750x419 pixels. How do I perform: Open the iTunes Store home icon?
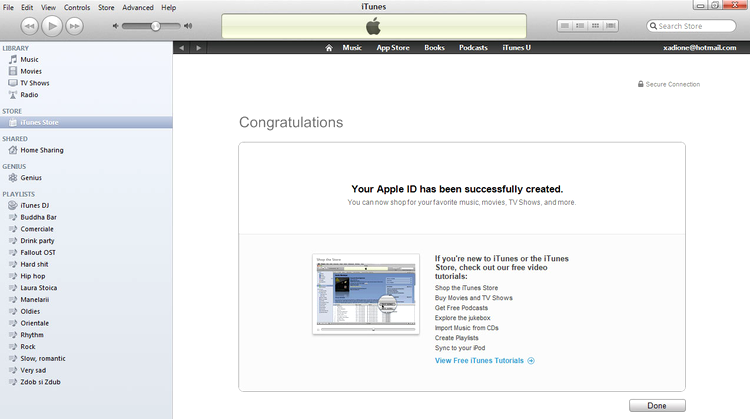pos(329,48)
